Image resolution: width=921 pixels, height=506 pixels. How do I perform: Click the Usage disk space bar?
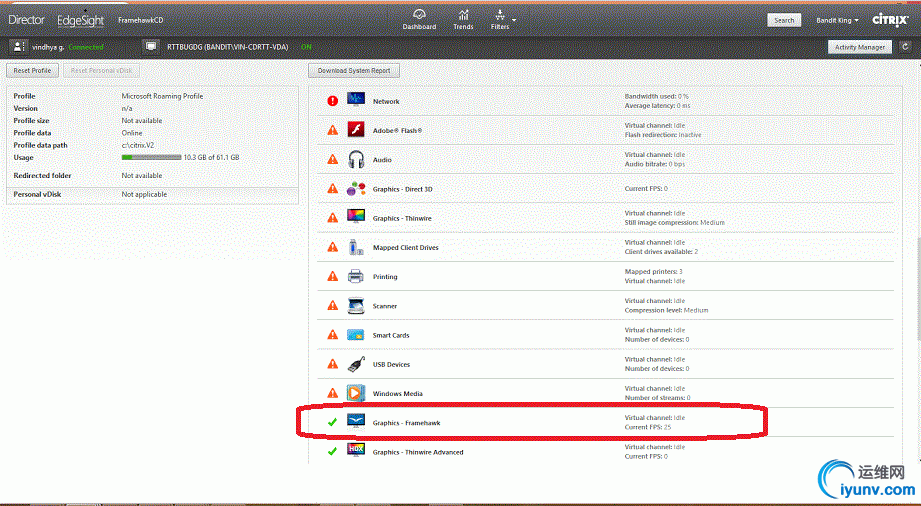tap(152, 158)
